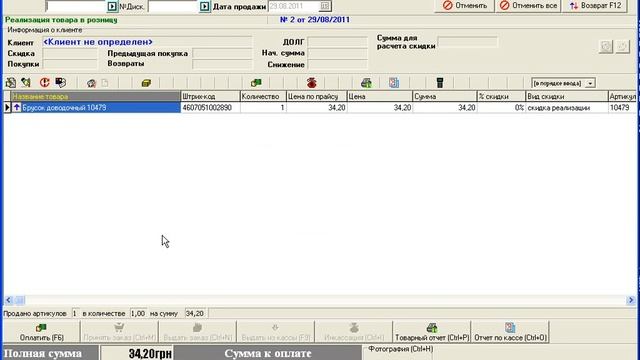Click the % скидки column header
Viewport: 640px width, 360px height.
pyautogui.click(x=501, y=97)
